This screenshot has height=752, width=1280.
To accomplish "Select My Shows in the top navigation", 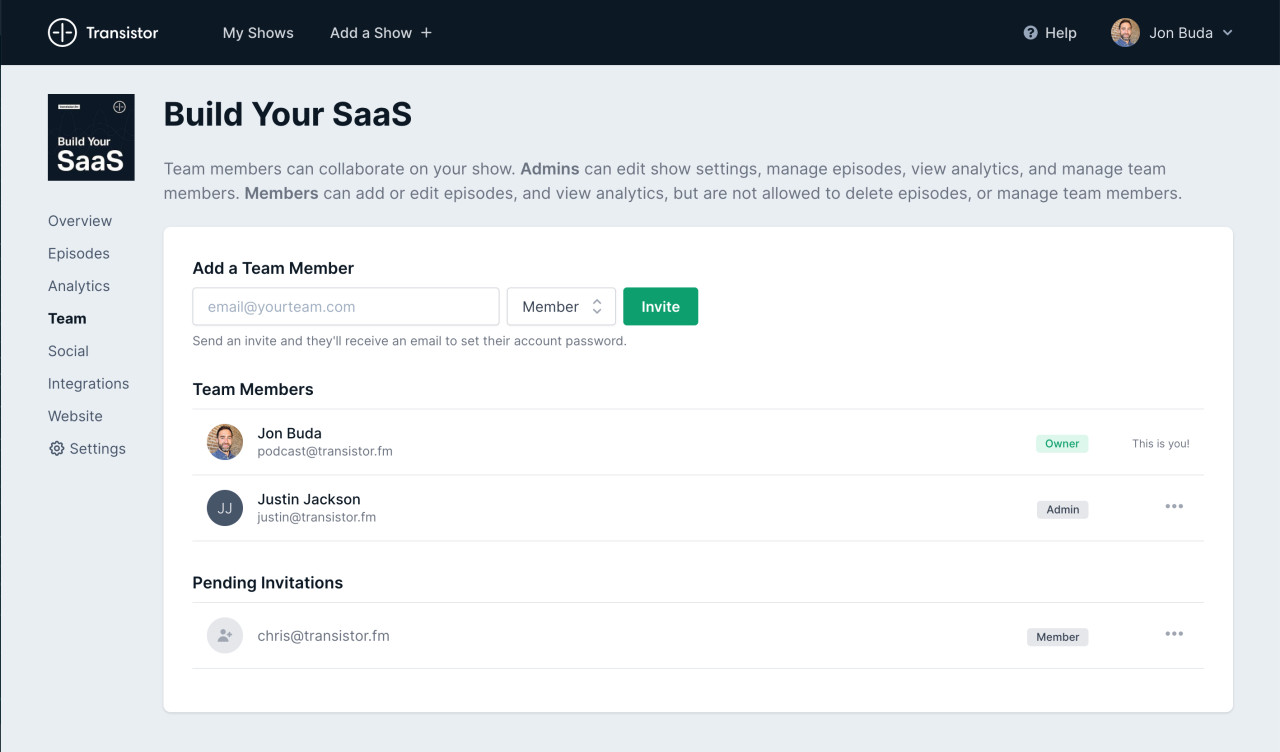I will [258, 32].
